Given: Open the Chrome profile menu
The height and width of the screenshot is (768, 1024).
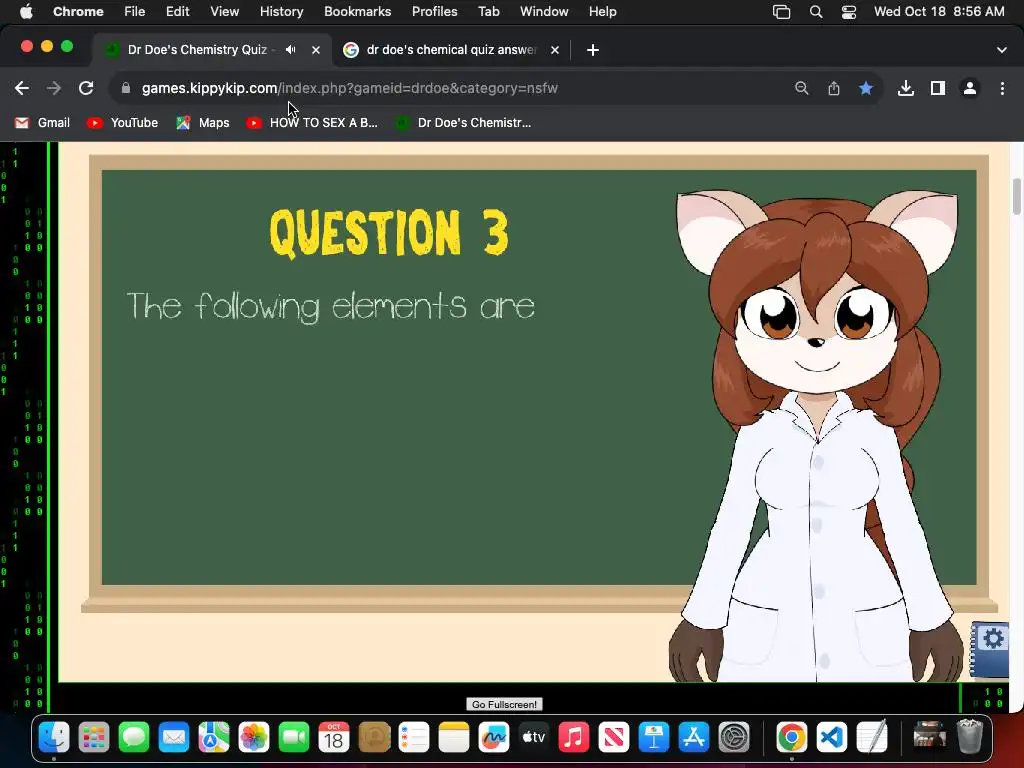Looking at the screenshot, I should pyautogui.click(x=969, y=88).
